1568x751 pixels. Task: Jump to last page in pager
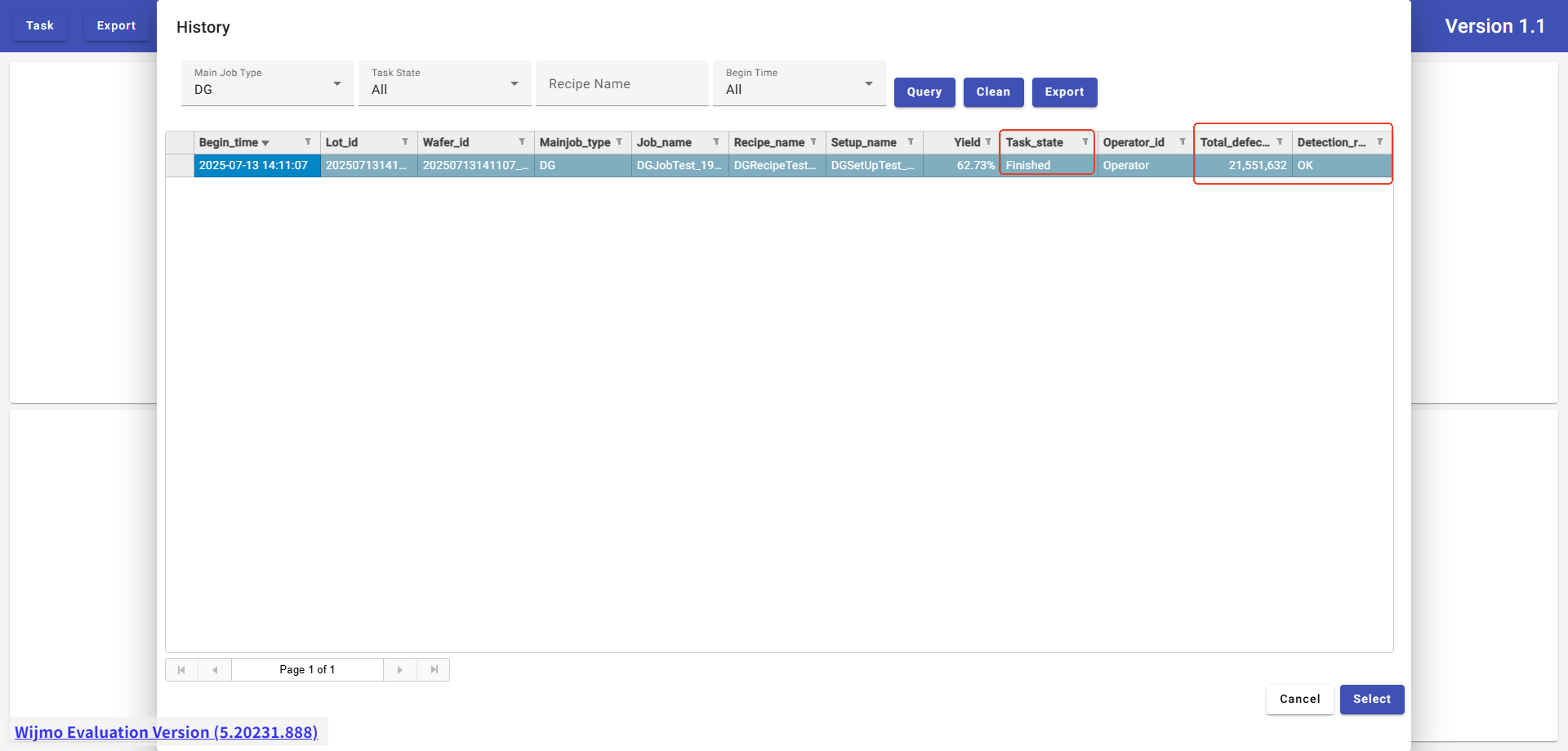pyautogui.click(x=434, y=670)
